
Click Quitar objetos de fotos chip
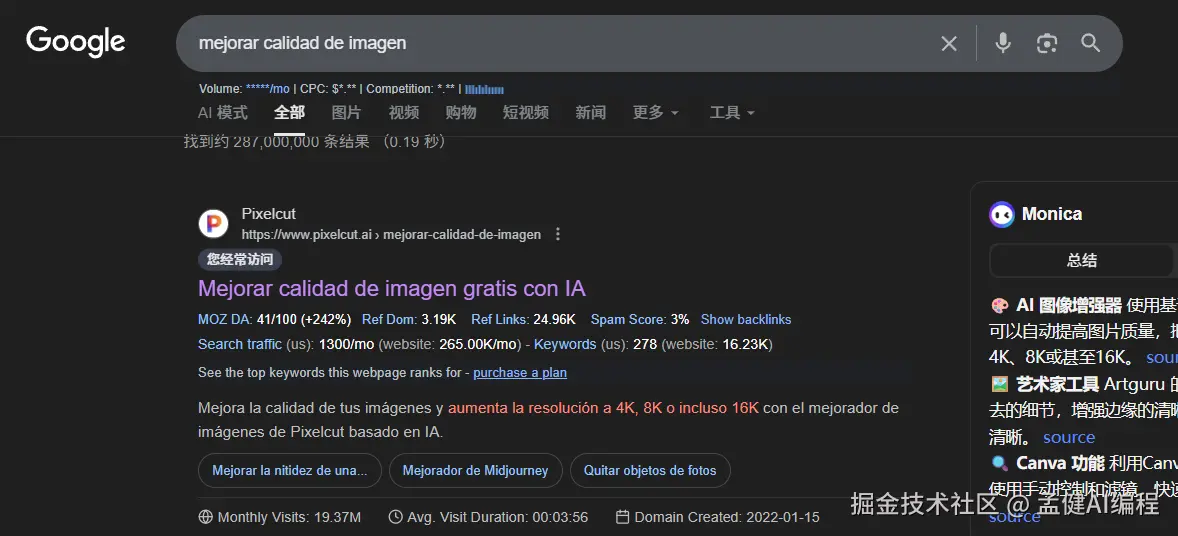[x=650, y=471]
